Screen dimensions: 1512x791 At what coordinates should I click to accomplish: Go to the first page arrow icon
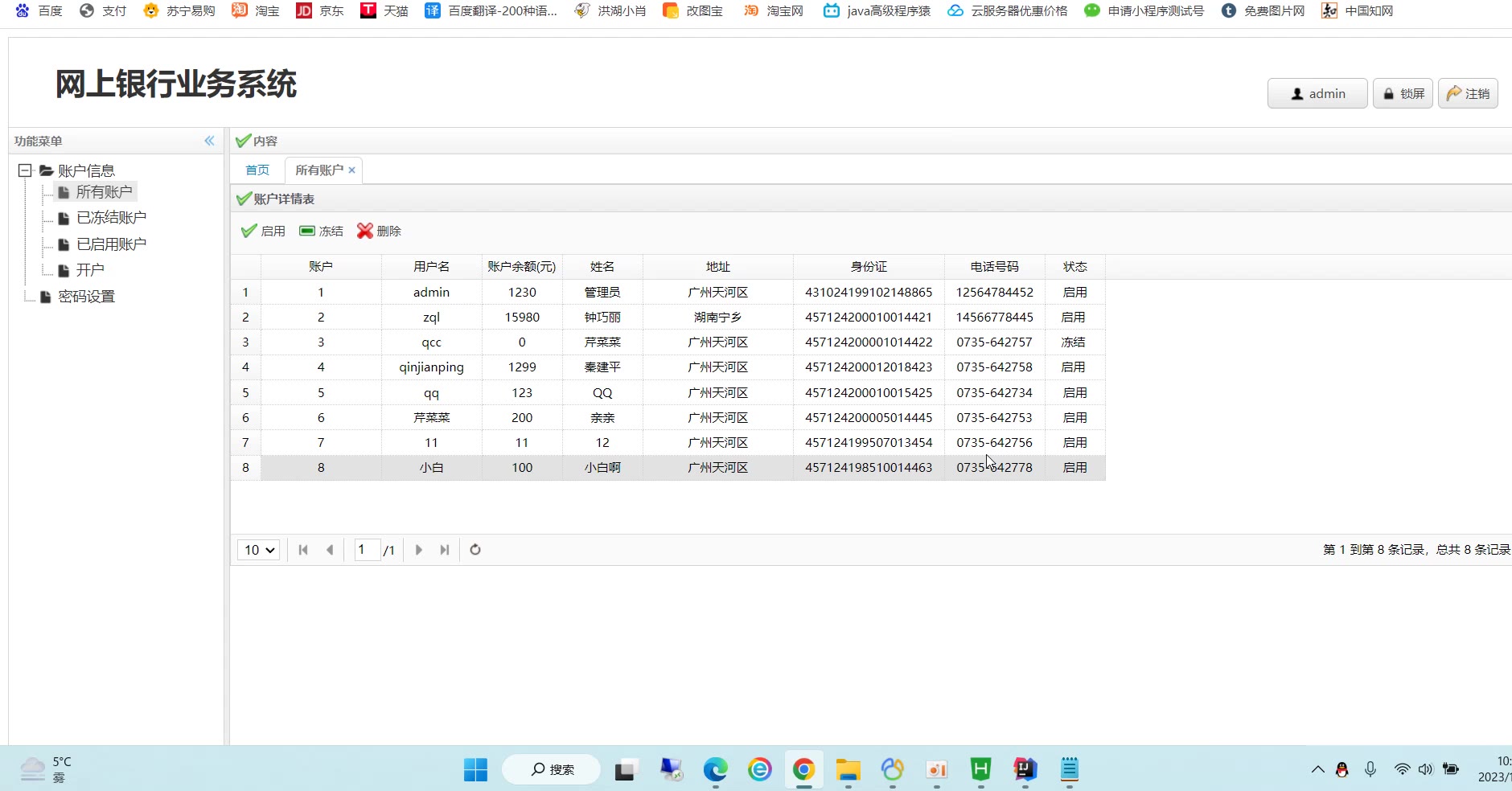[303, 550]
